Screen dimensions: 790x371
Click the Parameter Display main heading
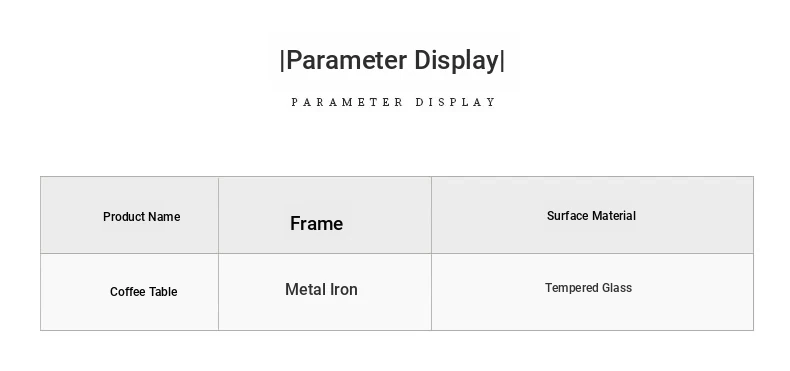392,60
